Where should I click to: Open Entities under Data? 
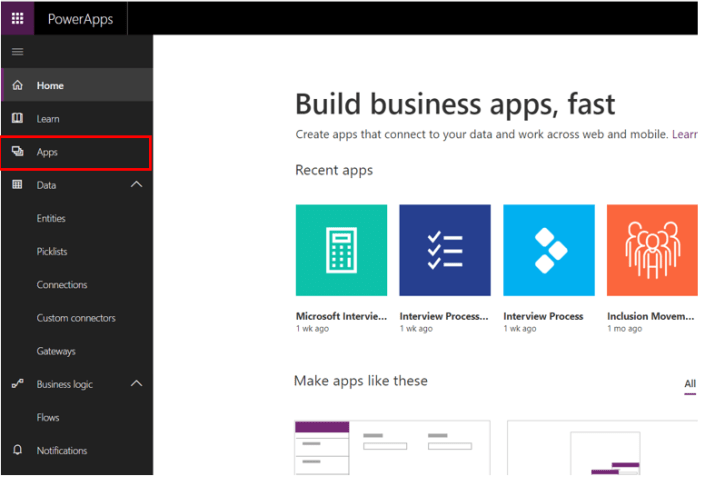(x=51, y=218)
